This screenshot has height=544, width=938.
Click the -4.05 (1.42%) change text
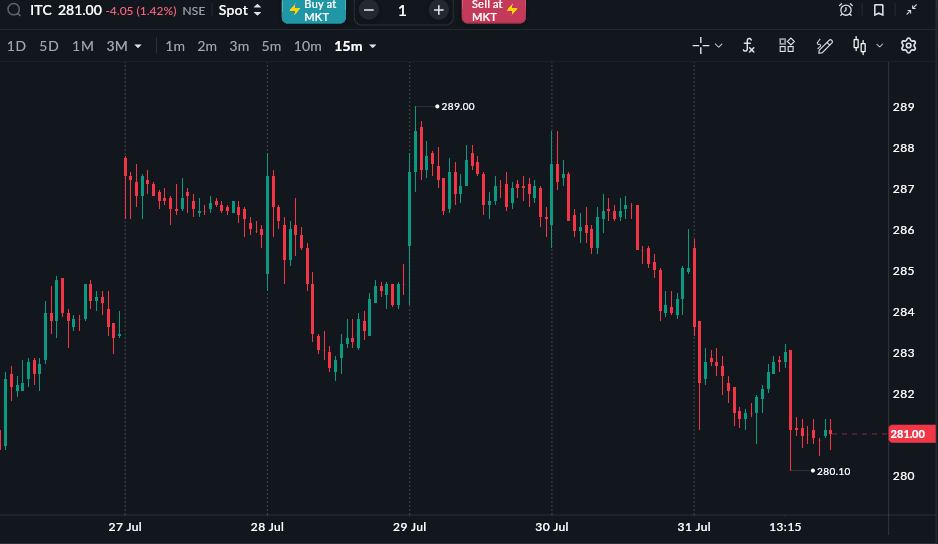(x=141, y=11)
